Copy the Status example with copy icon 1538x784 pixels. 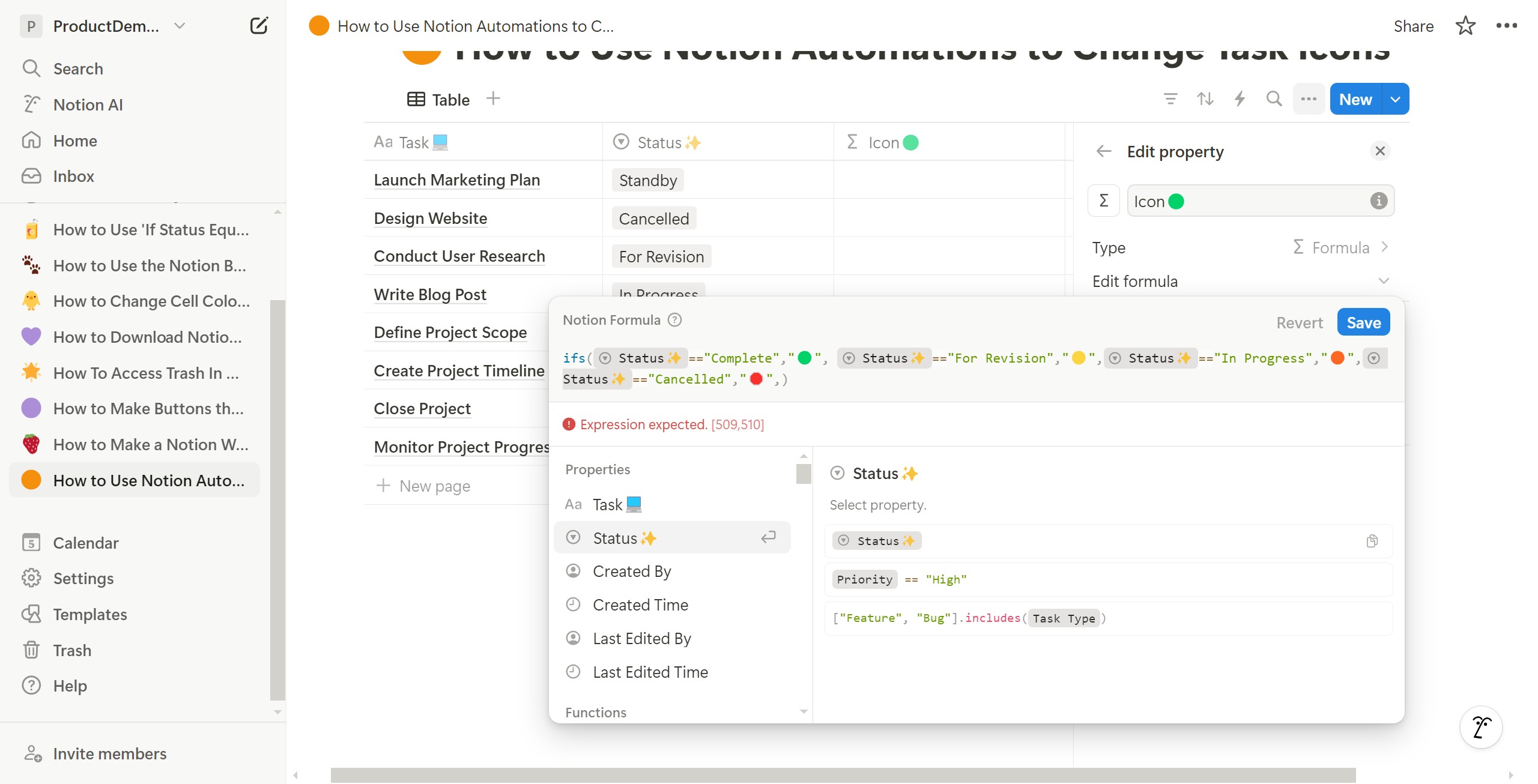1372,541
